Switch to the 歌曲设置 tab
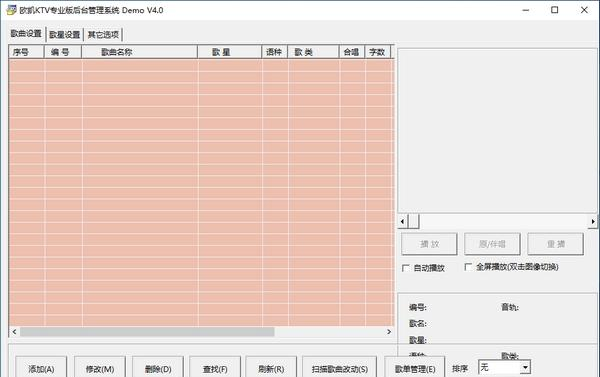This screenshot has width=600, height=377. click(x=26, y=34)
